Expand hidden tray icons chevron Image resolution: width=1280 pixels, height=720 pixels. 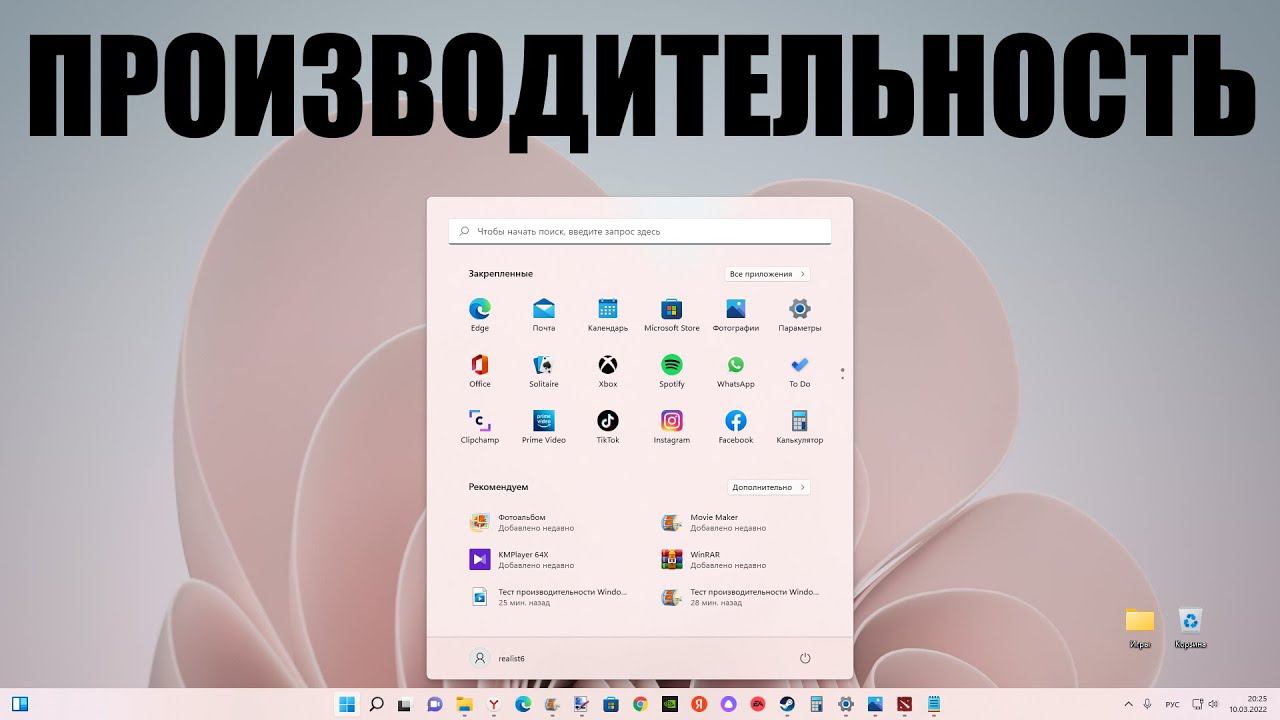click(1129, 704)
